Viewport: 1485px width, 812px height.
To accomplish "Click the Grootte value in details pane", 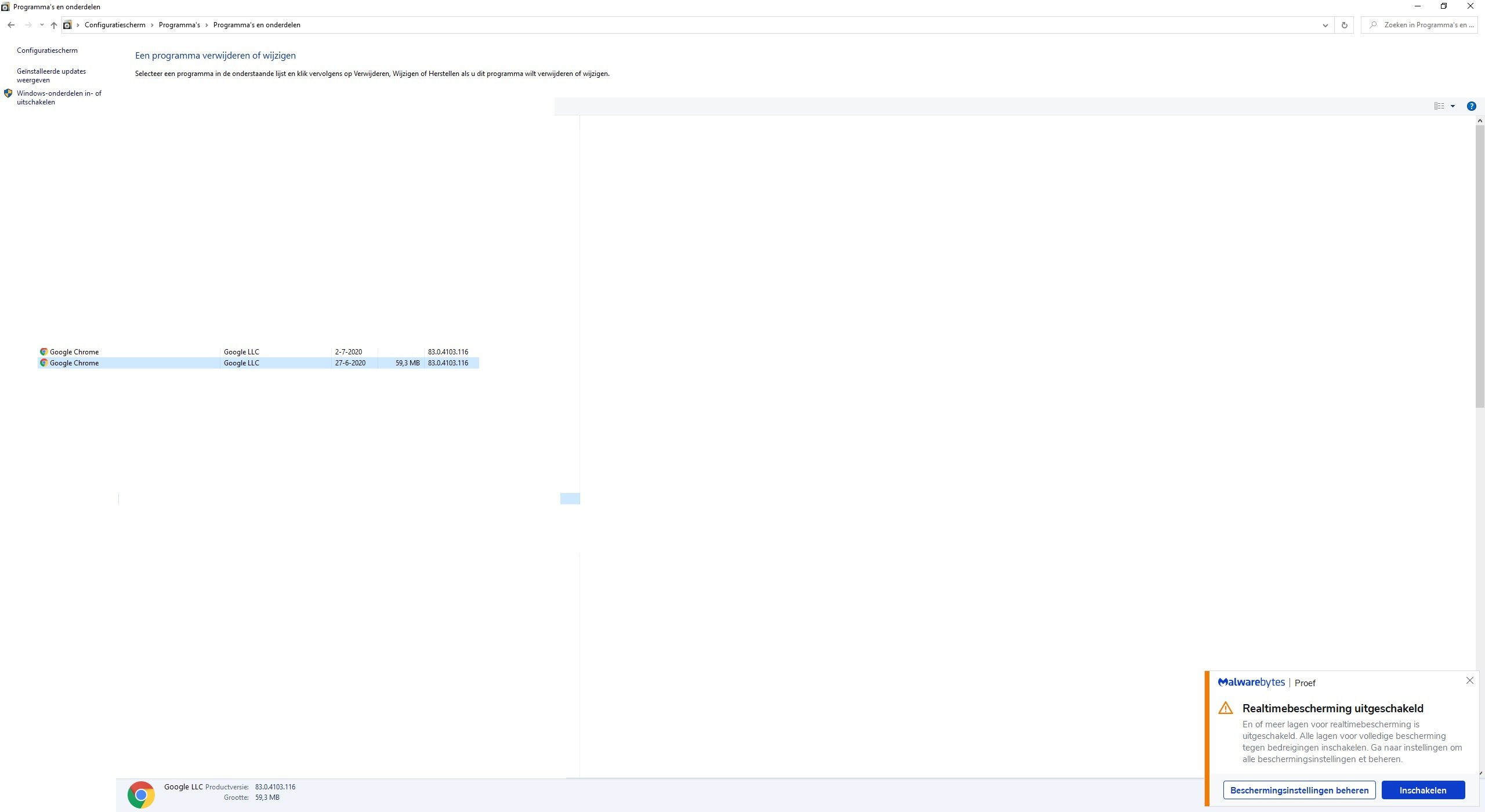I will point(267,797).
